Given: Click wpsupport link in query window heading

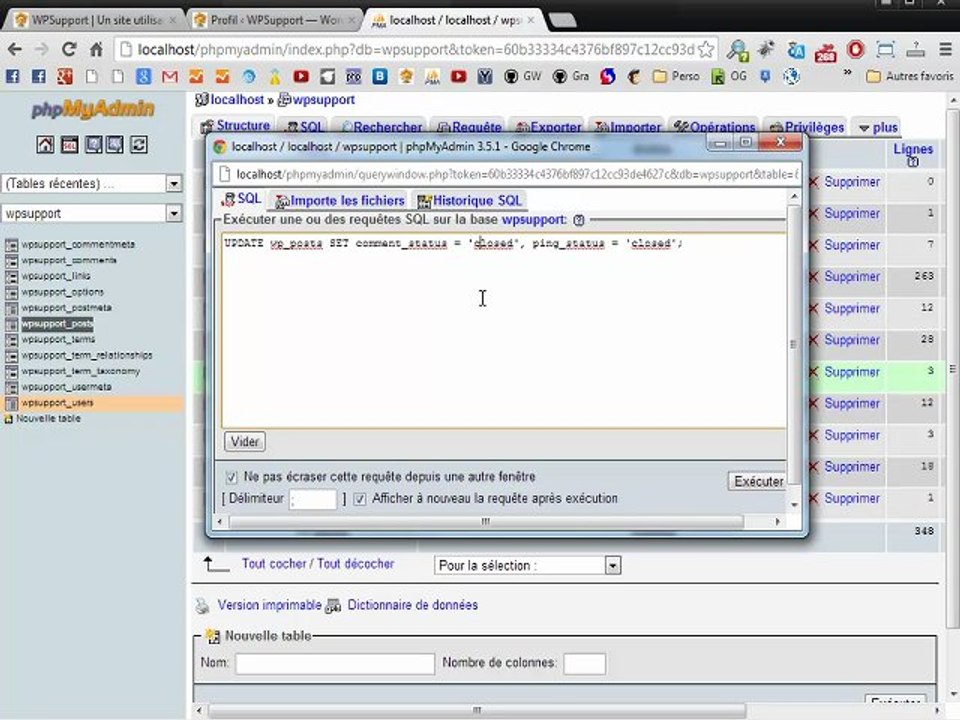Looking at the screenshot, I should 533,219.
